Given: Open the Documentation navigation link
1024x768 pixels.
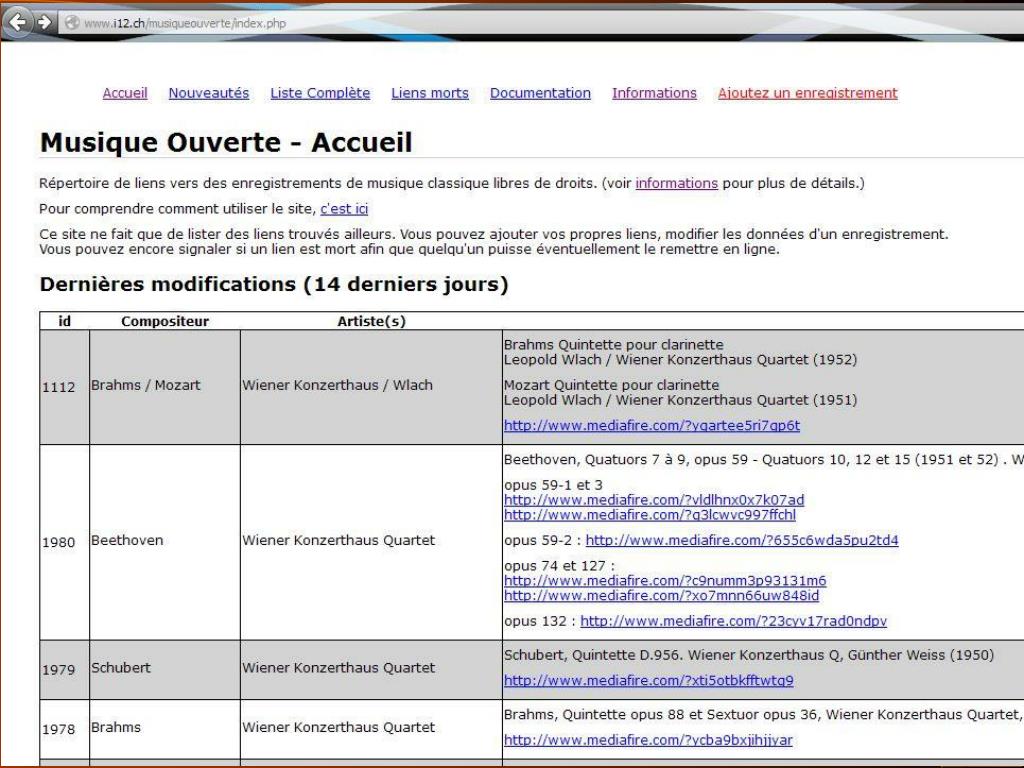Looking at the screenshot, I should point(540,93).
